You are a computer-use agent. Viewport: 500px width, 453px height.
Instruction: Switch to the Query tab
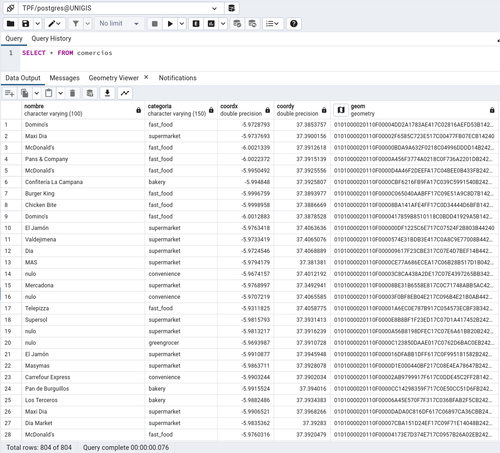click(x=14, y=39)
